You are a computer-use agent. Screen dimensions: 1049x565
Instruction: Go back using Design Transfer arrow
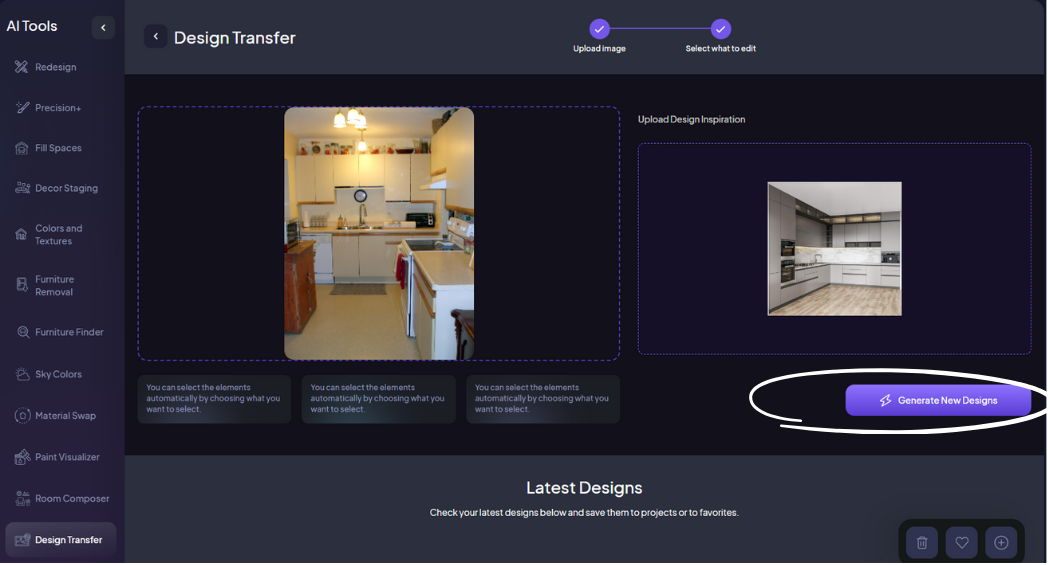pos(155,37)
